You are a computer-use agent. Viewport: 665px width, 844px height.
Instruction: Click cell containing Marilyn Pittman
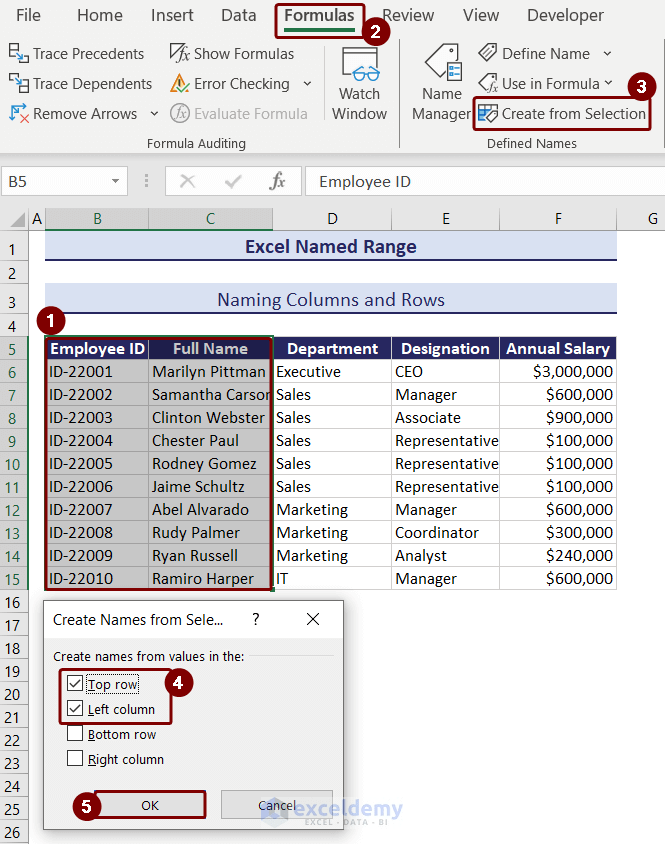(210, 371)
